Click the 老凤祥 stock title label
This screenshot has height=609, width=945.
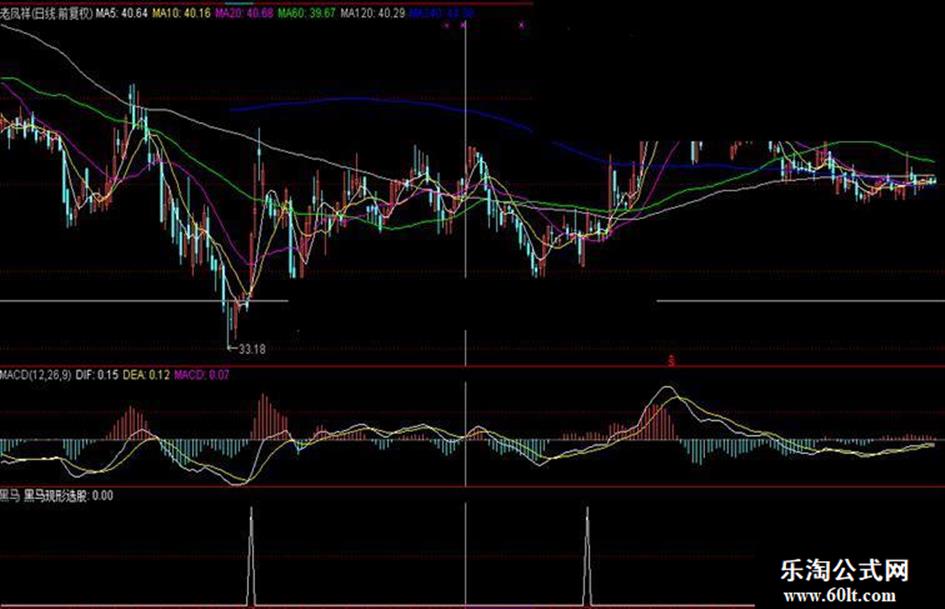pos(46,13)
